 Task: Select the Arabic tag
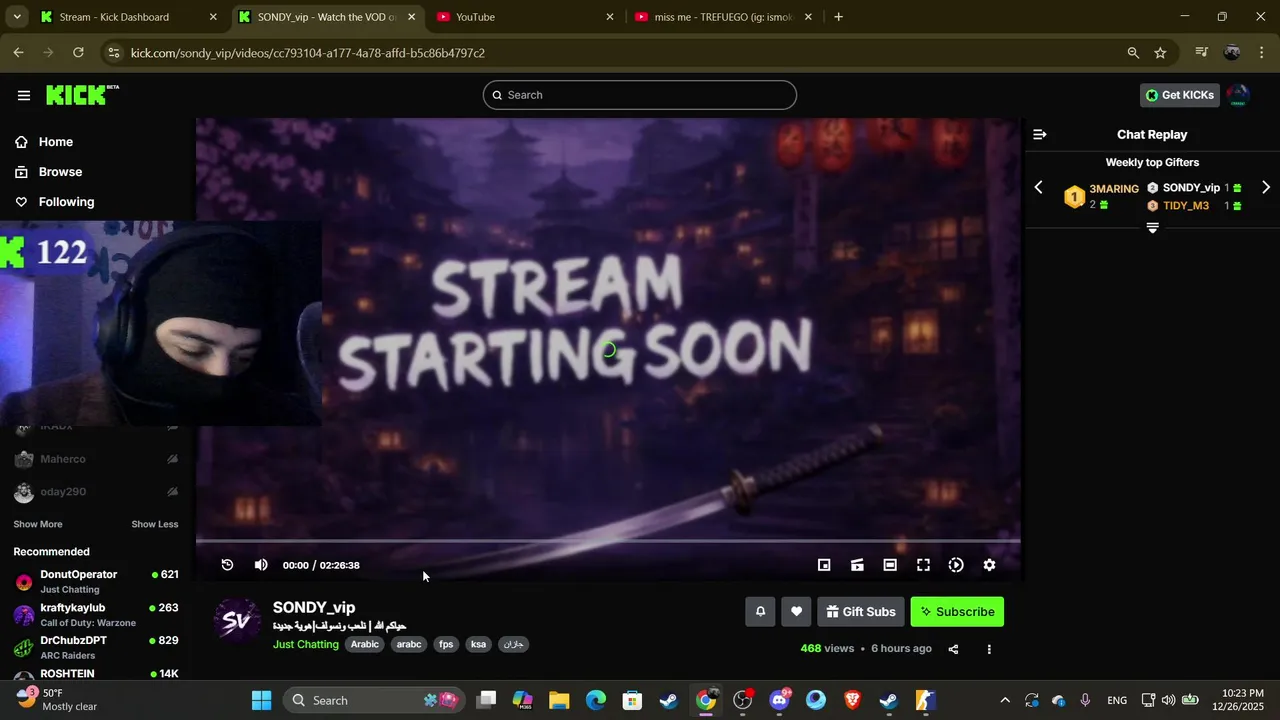[365, 644]
